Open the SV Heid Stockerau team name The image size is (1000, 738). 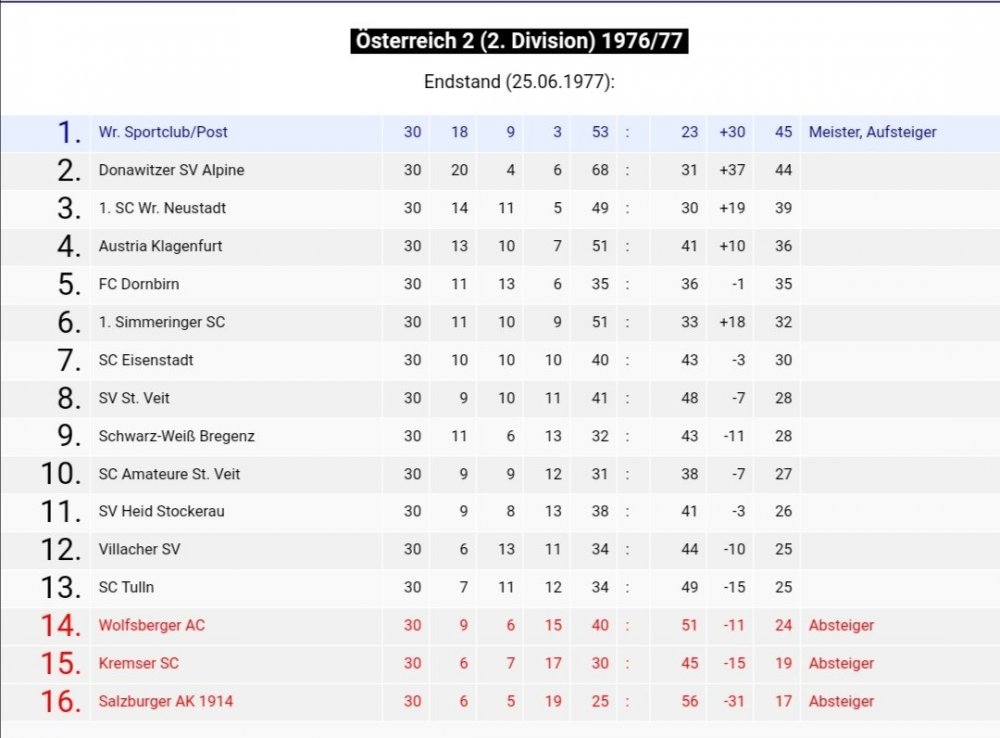click(161, 511)
